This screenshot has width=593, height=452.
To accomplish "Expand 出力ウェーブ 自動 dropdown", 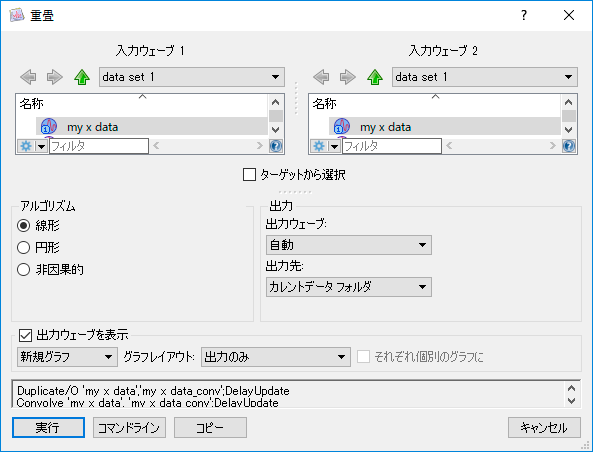I will click(349, 245).
